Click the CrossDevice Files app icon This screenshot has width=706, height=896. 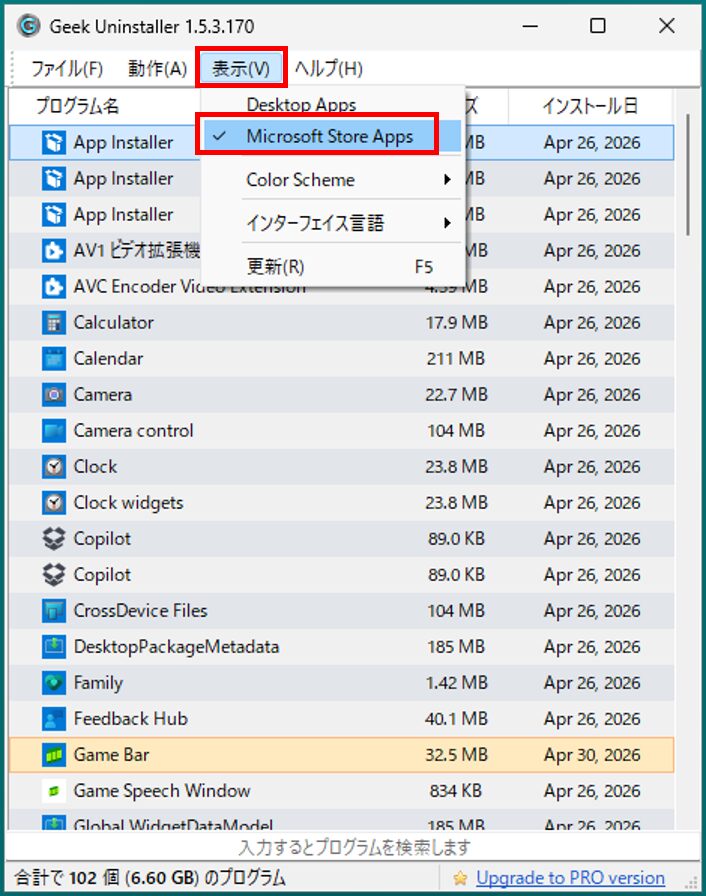click(55, 610)
